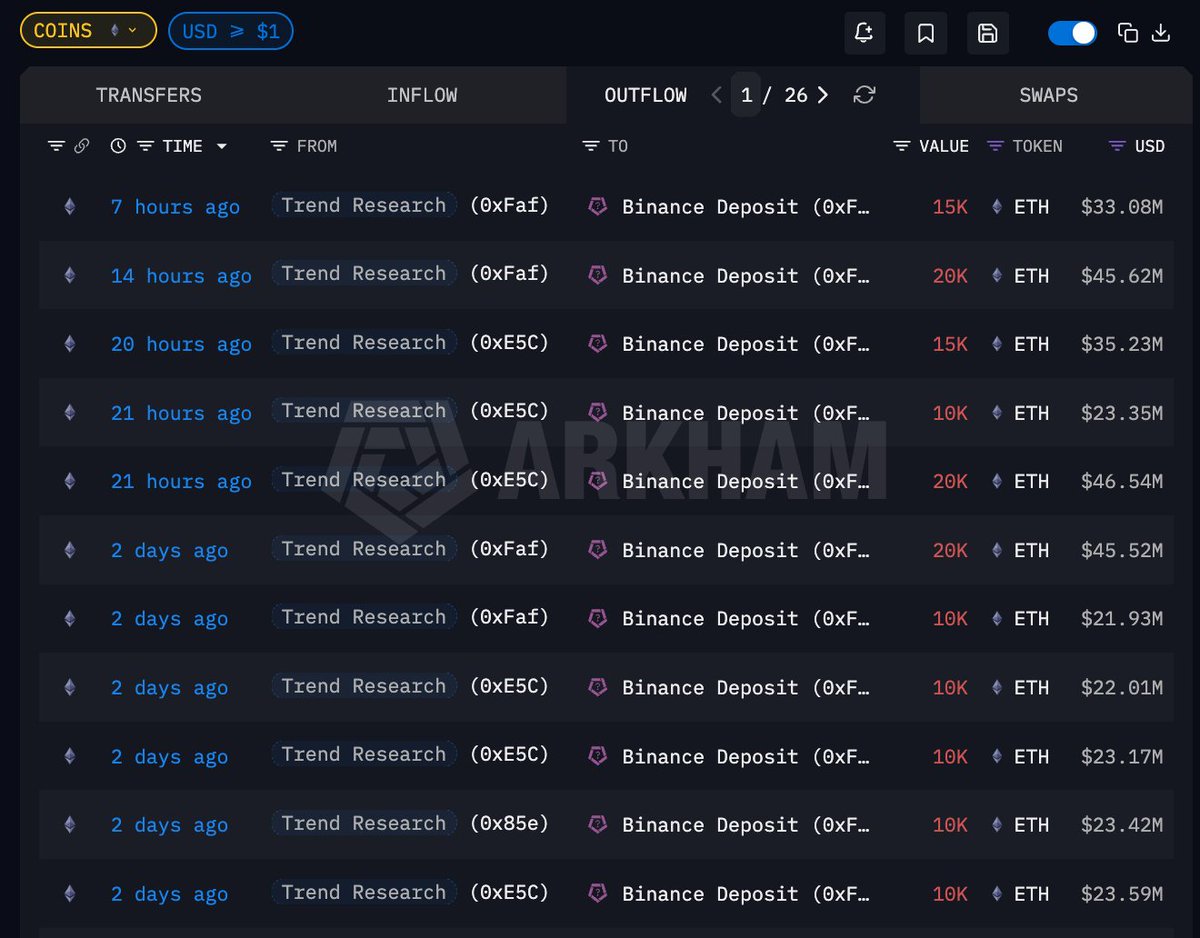Click ETH token in the $33.08M row
This screenshot has height=938, width=1200.
click(1031, 207)
